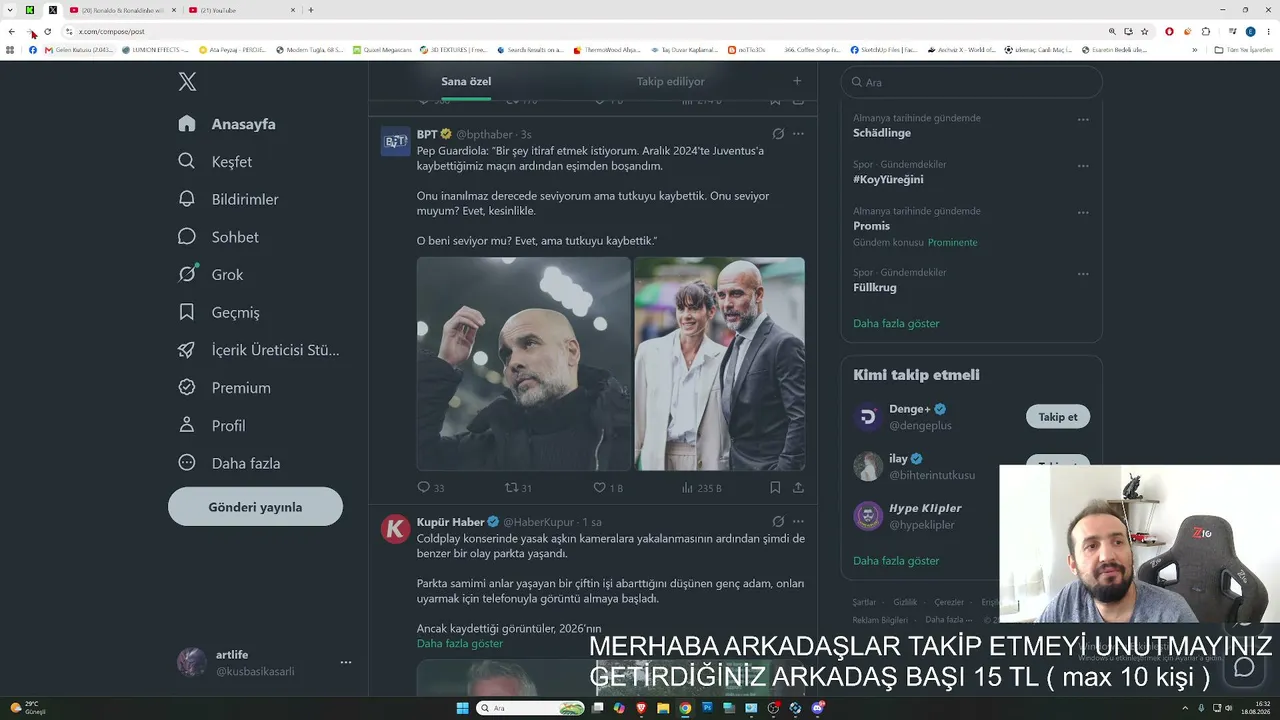
Task: Open more options on BPT post
Action: [x=798, y=134]
